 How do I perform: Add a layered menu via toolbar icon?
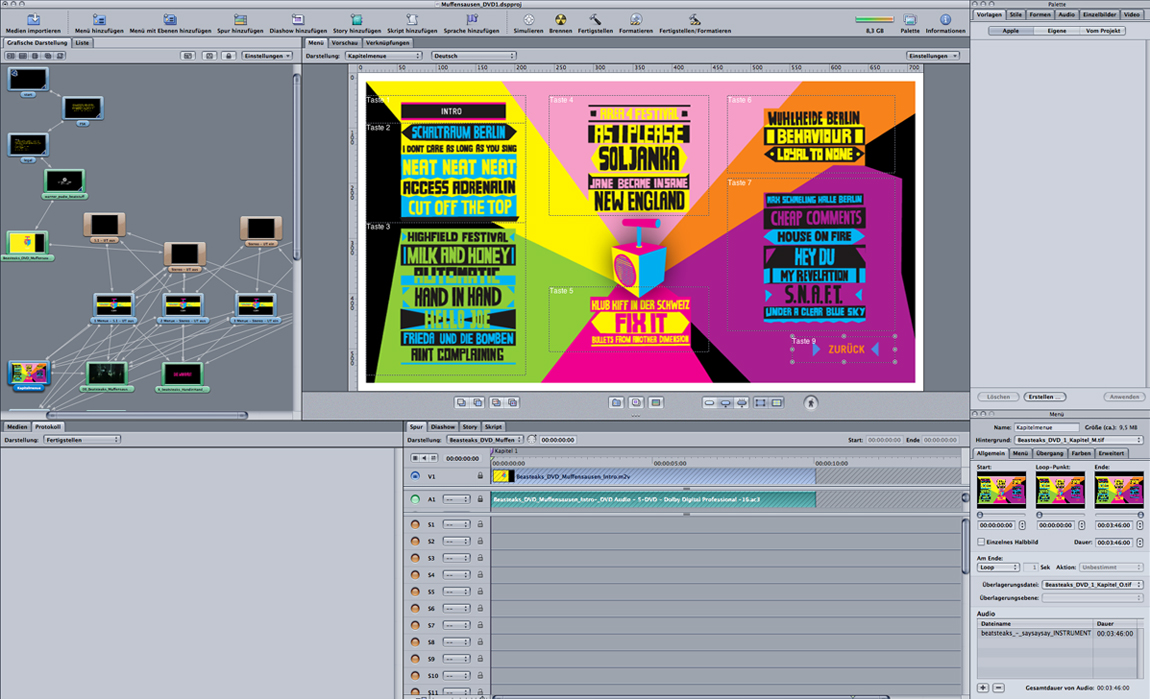tap(169, 20)
